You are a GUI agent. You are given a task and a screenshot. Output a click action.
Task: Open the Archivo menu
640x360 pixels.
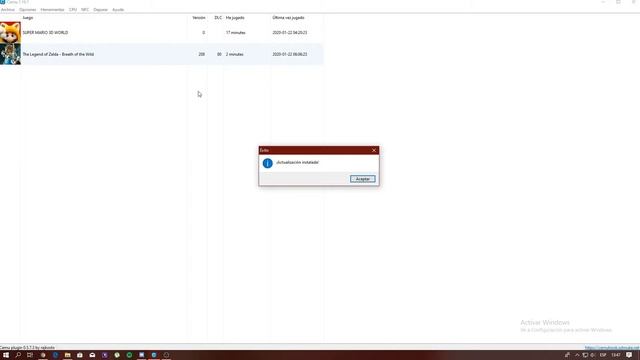[x=8, y=10]
